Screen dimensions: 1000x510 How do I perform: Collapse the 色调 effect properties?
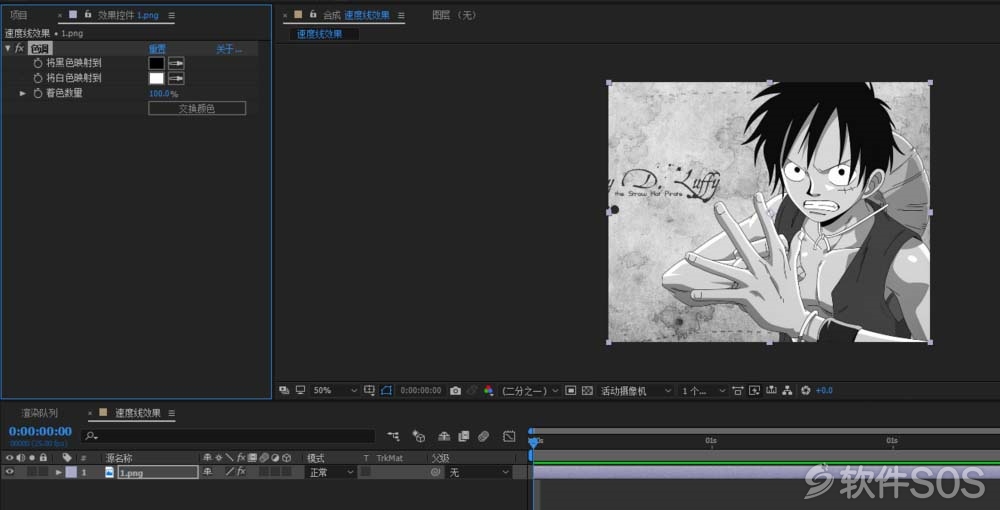(8, 48)
